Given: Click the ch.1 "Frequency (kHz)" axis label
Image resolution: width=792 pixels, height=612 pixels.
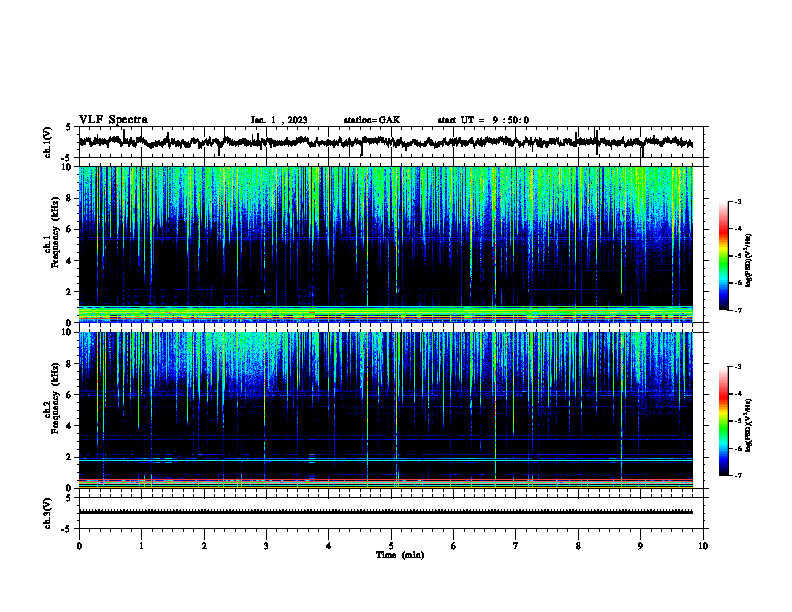Looking at the screenshot, I should coord(55,232).
